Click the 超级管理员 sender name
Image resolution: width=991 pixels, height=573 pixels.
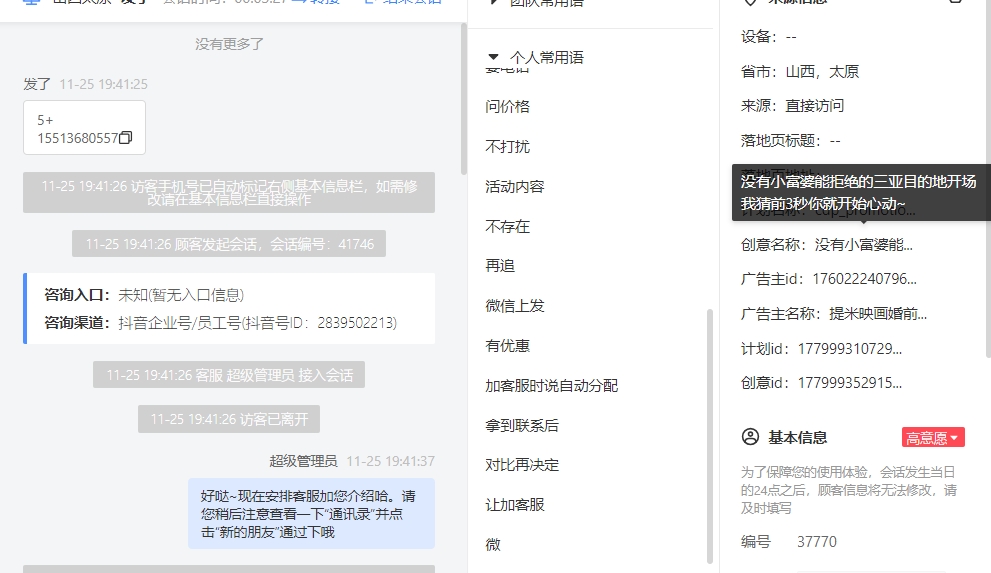303,461
